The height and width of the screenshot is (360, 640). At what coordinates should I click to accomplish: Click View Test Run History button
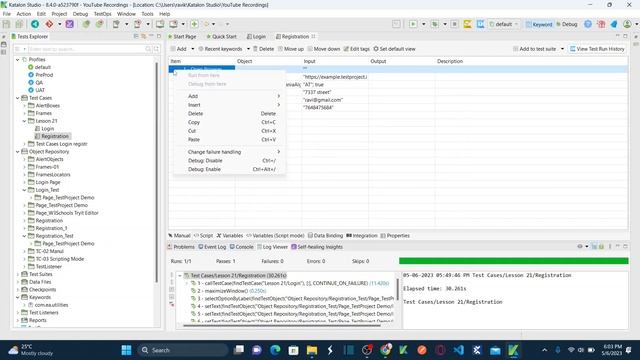pos(597,49)
